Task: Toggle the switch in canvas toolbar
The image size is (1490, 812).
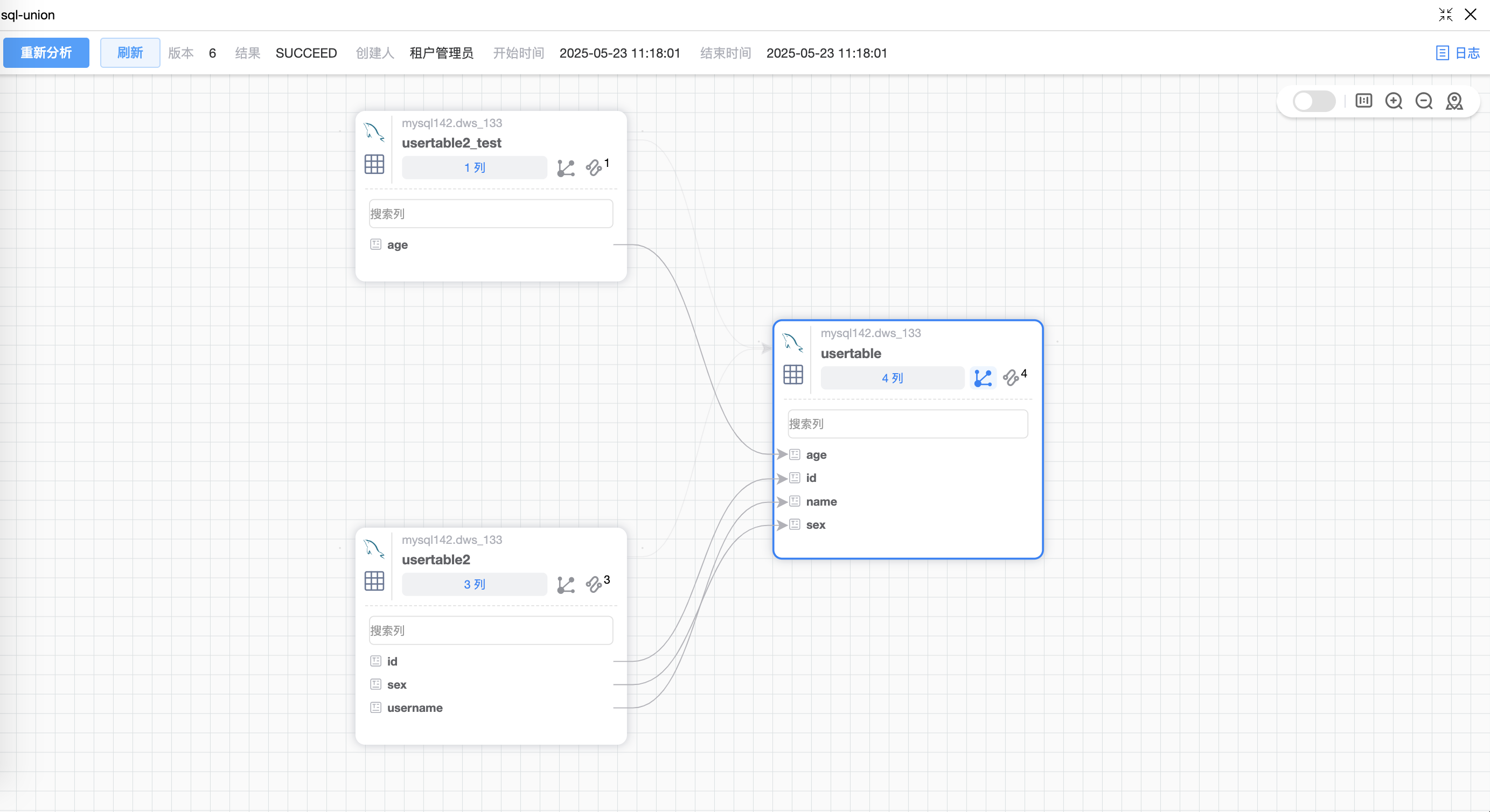Action: coord(1314,101)
